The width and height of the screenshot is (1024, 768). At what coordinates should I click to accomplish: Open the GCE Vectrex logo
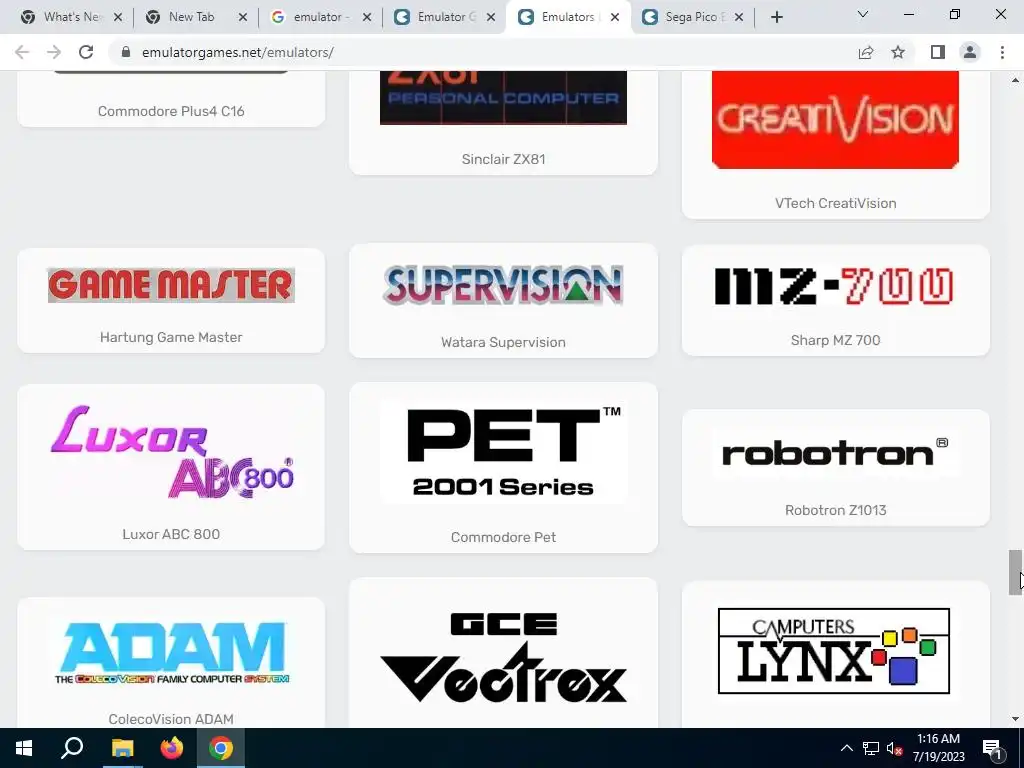click(x=503, y=657)
